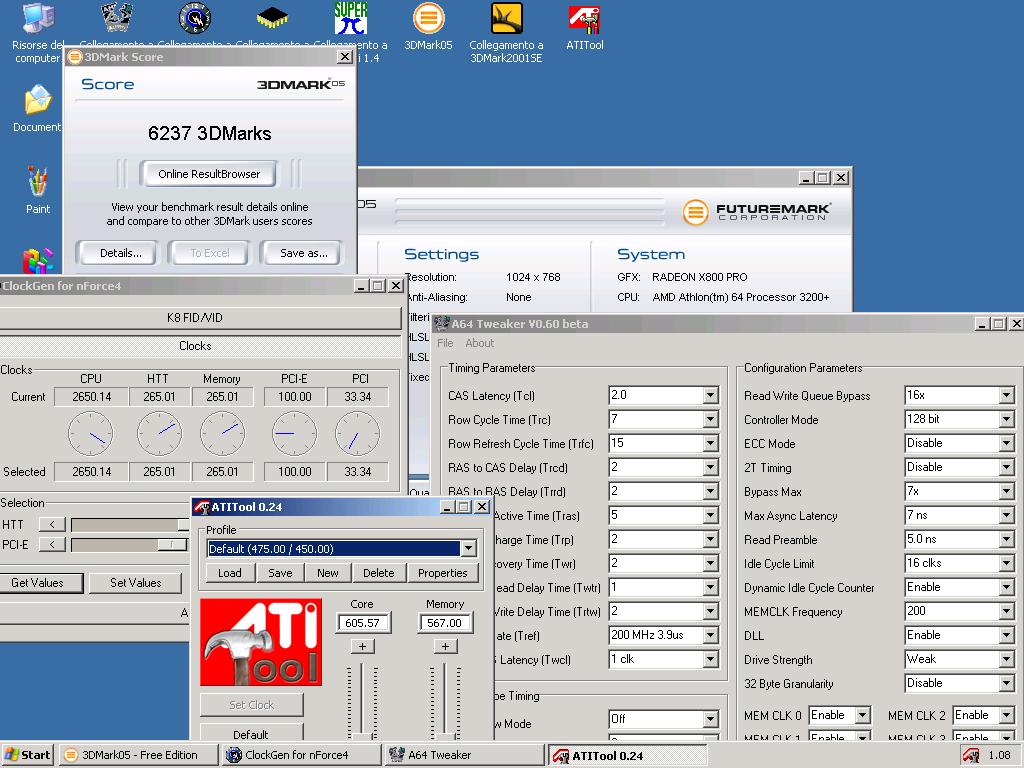This screenshot has height=768, width=1024.
Task: Select the K8 FID/VID section in ClockGen
Action: coord(200,318)
